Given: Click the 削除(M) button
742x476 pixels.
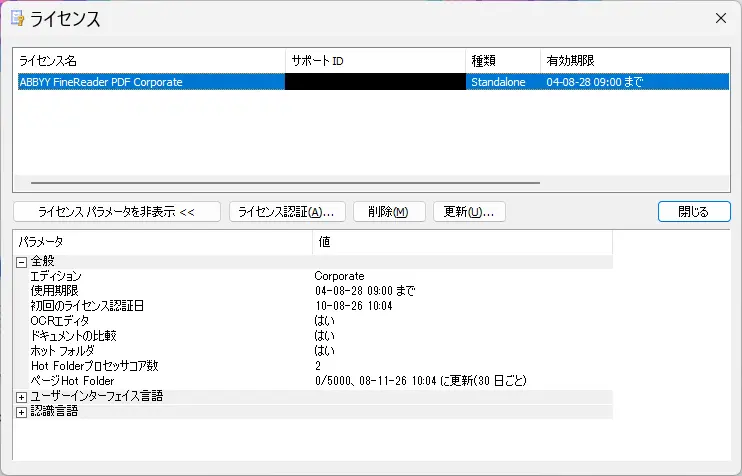Looking at the screenshot, I should 389,212.
